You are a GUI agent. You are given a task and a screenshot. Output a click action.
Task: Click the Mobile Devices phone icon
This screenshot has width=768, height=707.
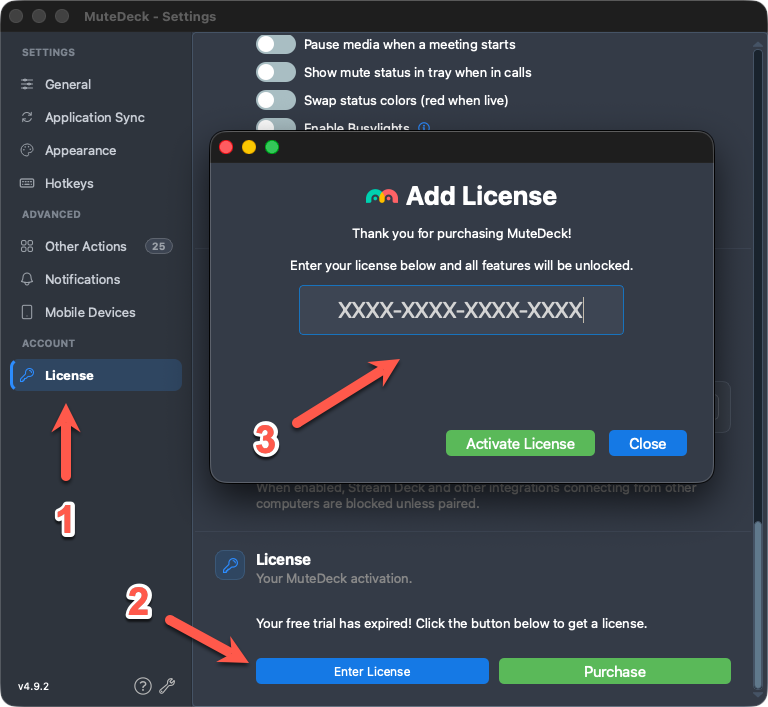point(27,312)
